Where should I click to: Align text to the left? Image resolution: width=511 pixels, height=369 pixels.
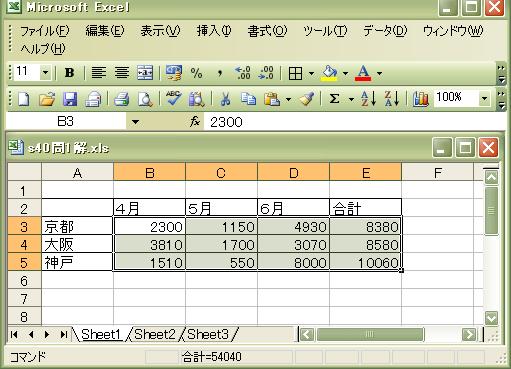99,73
